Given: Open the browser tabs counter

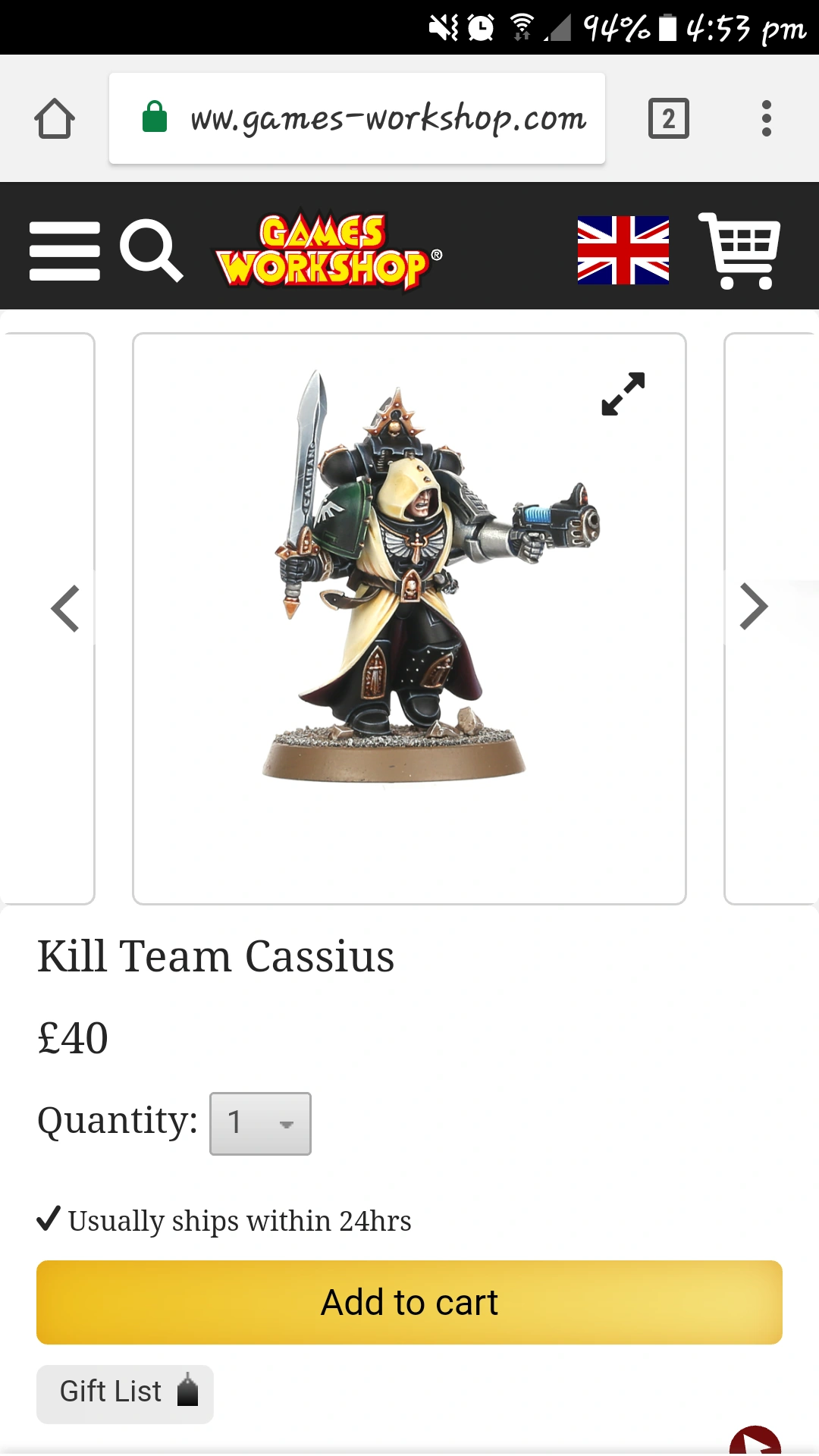Looking at the screenshot, I should (x=668, y=118).
